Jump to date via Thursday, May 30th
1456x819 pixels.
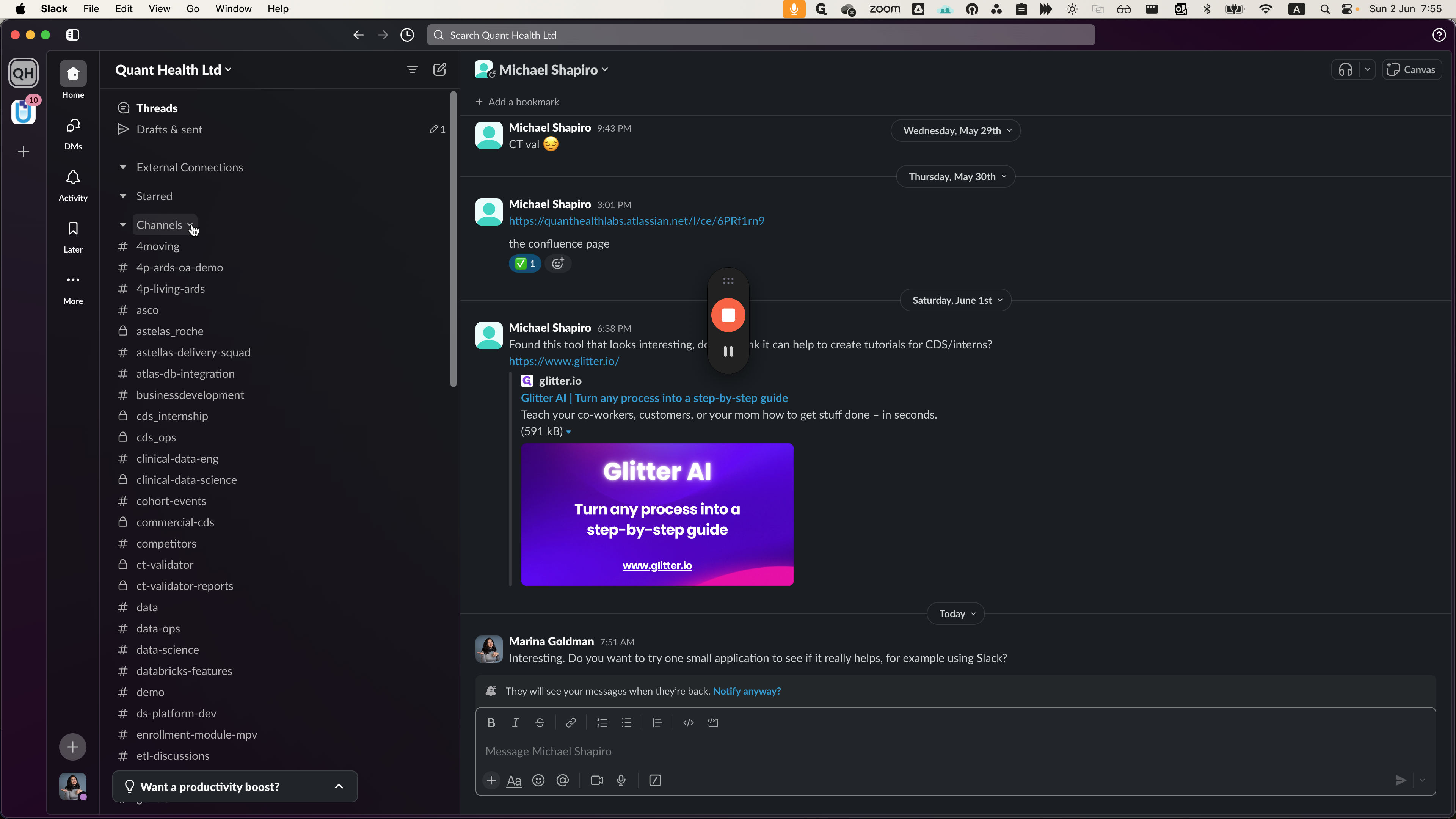click(x=956, y=177)
